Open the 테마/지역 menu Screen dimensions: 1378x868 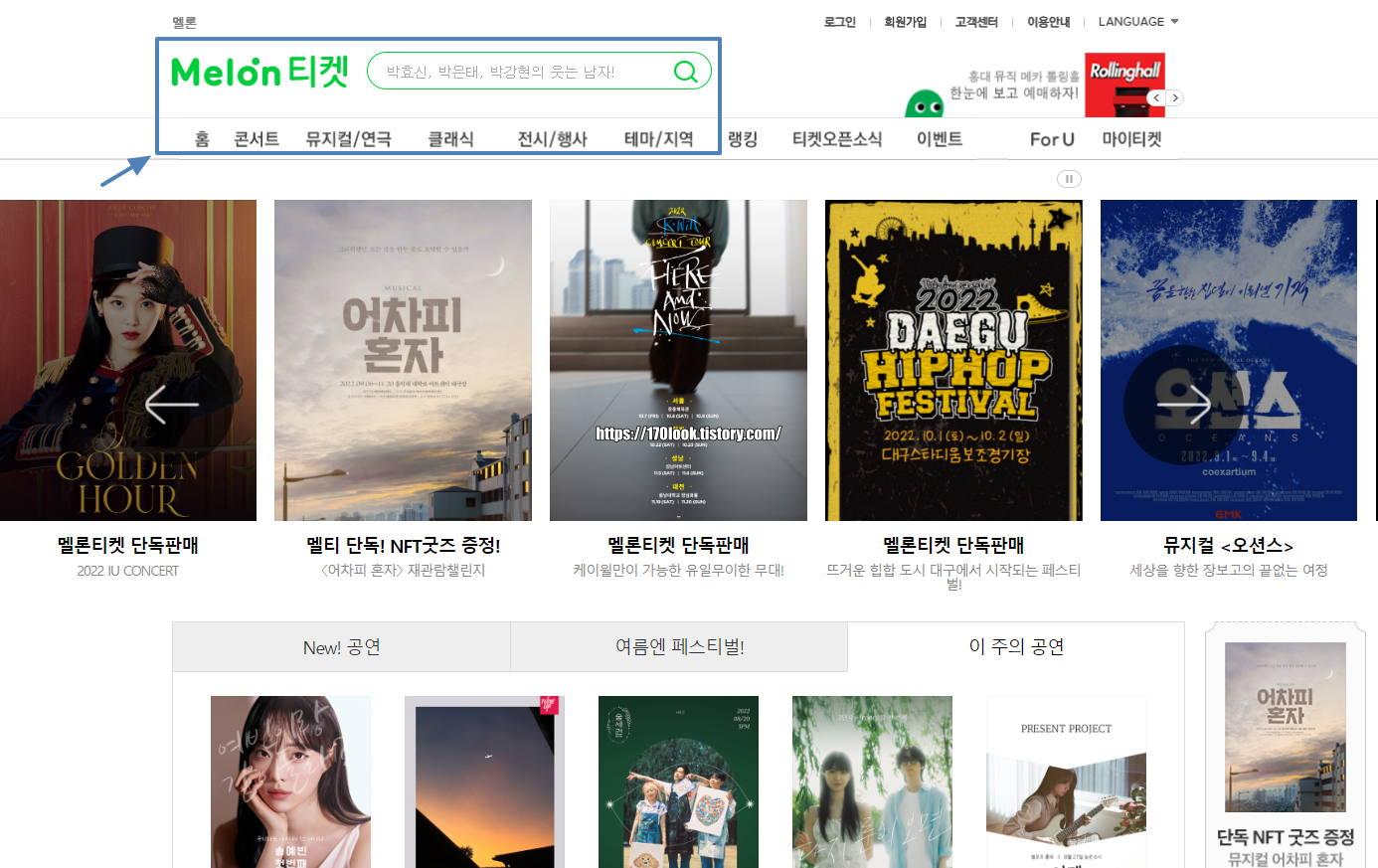658,139
